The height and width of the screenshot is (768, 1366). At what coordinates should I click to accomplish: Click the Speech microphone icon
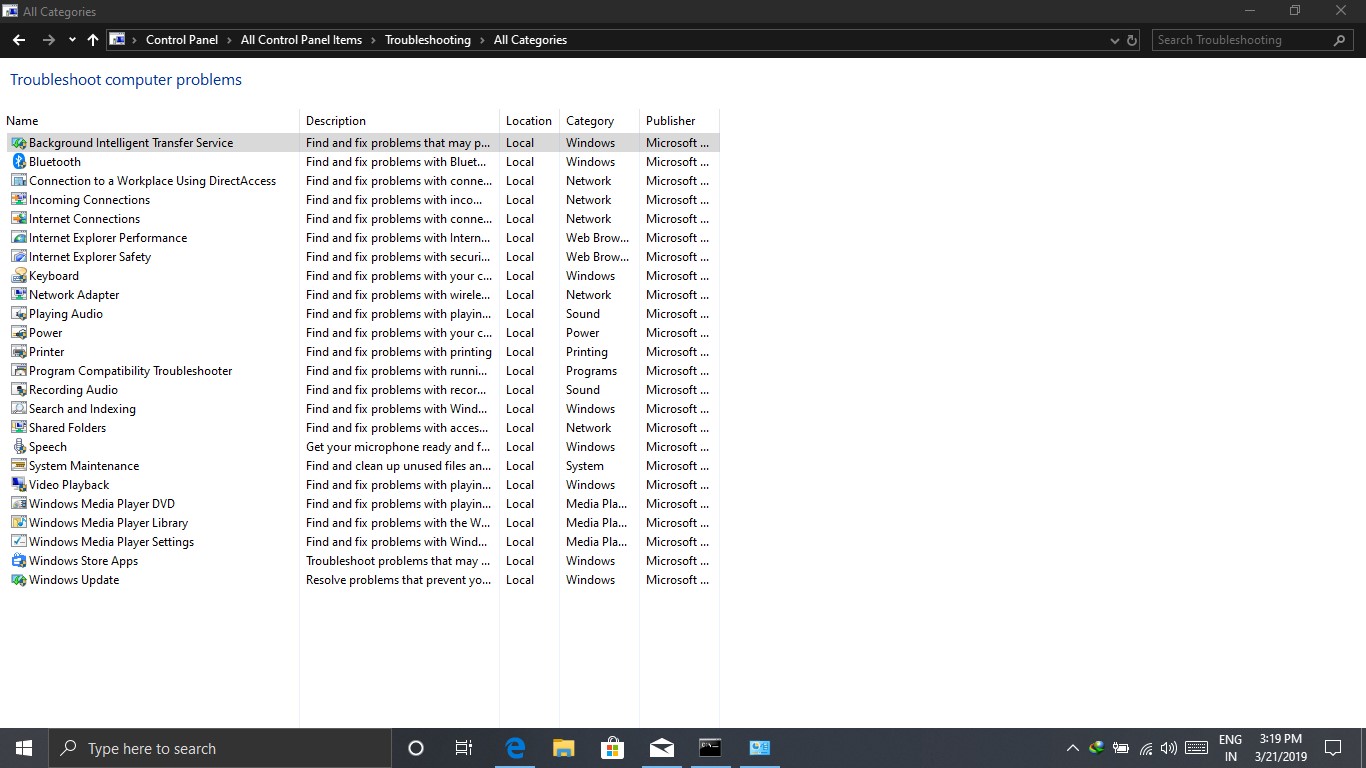(x=19, y=447)
